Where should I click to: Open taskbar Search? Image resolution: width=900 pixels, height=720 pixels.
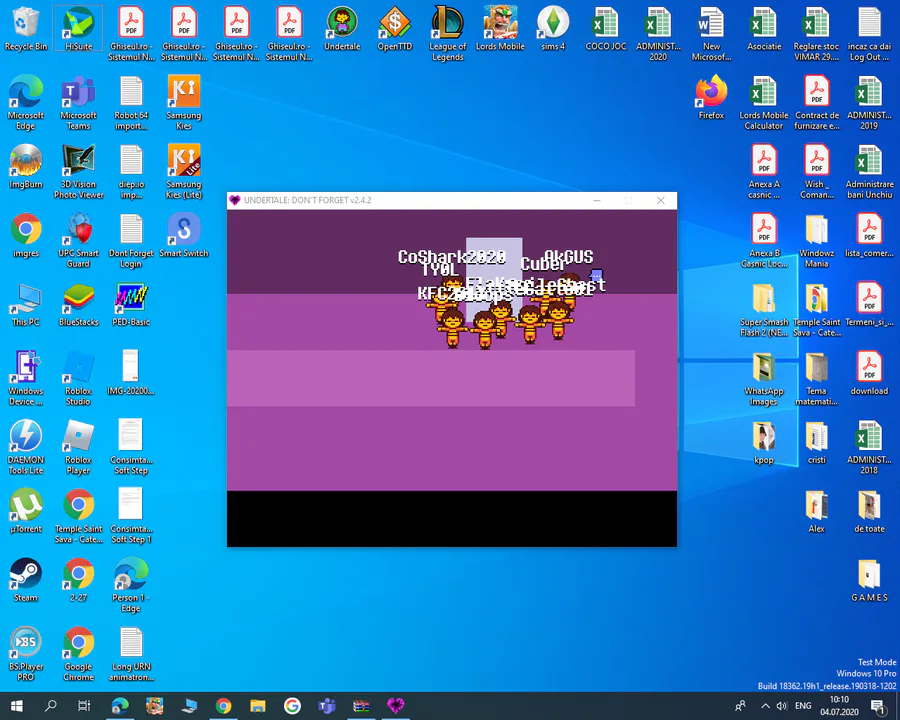[x=51, y=706]
